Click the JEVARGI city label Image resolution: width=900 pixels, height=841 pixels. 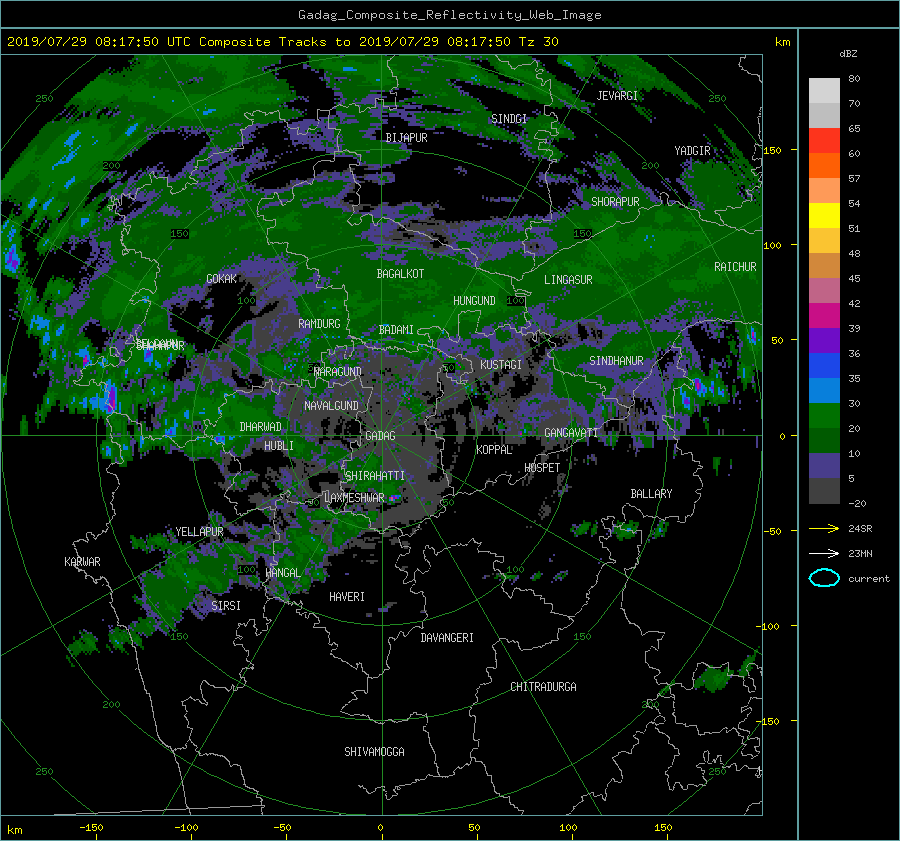pos(617,96)
